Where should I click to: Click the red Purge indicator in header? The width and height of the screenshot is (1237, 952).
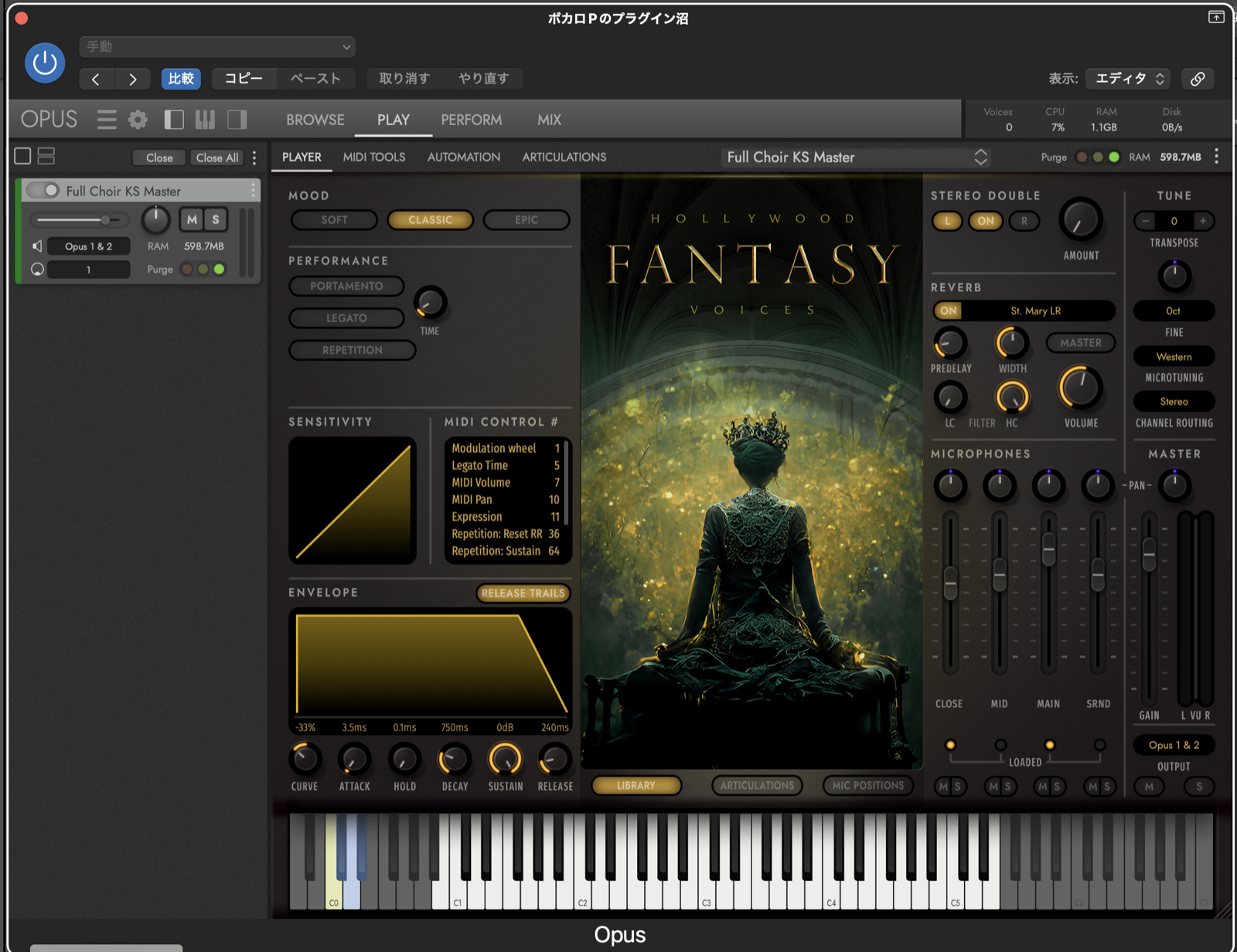tap(1082, 157)
